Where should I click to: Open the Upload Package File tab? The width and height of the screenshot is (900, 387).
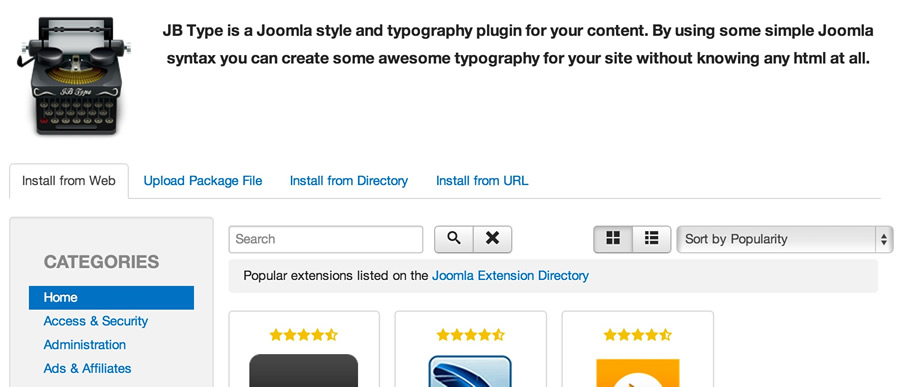tap(203, 181)
